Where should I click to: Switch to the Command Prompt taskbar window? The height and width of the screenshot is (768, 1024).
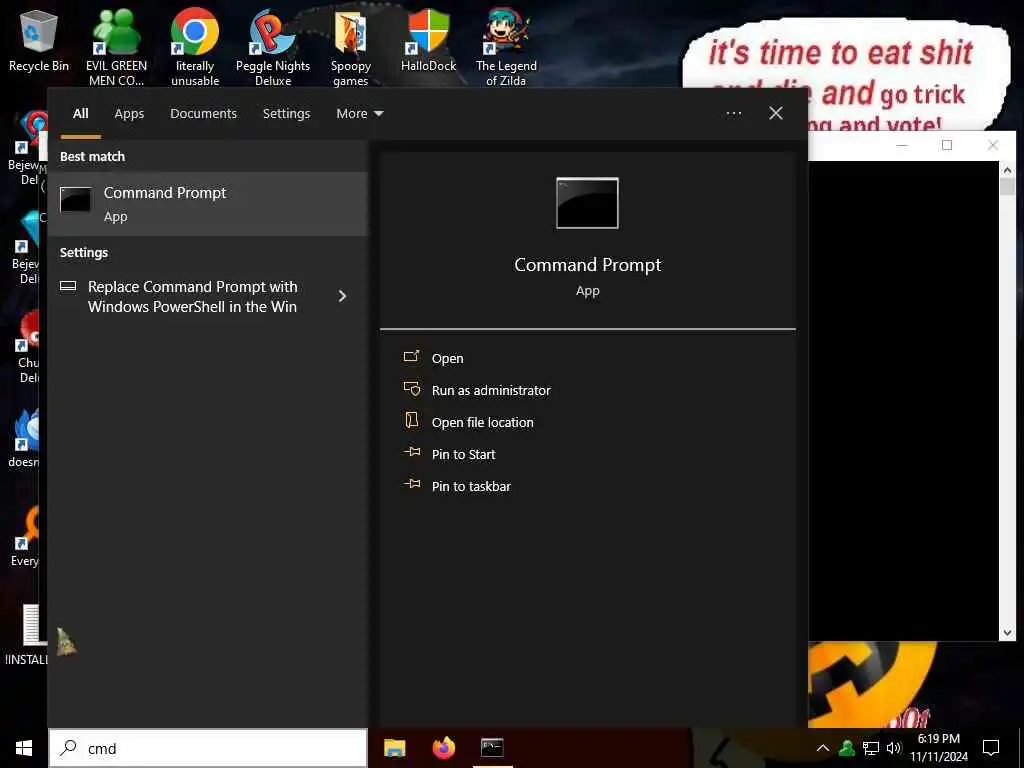point(492,748)
